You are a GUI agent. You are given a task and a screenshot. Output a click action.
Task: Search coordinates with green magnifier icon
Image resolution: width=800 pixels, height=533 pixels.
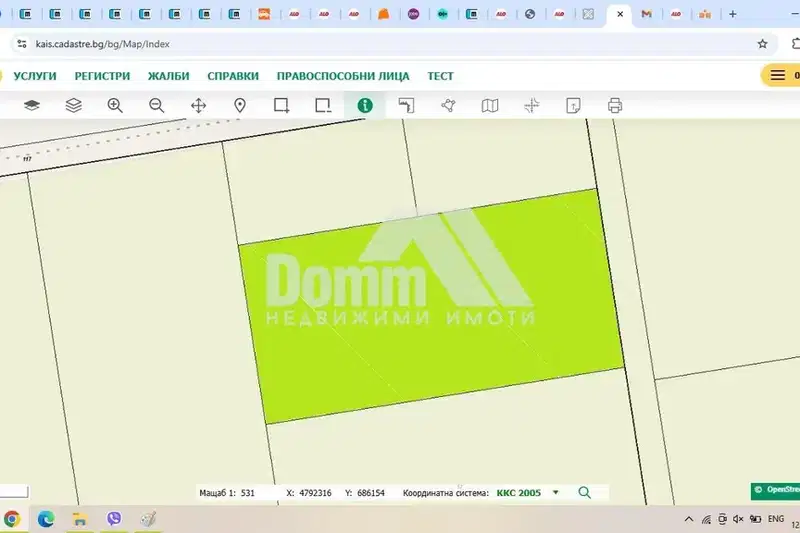click(x=584, y=493)
